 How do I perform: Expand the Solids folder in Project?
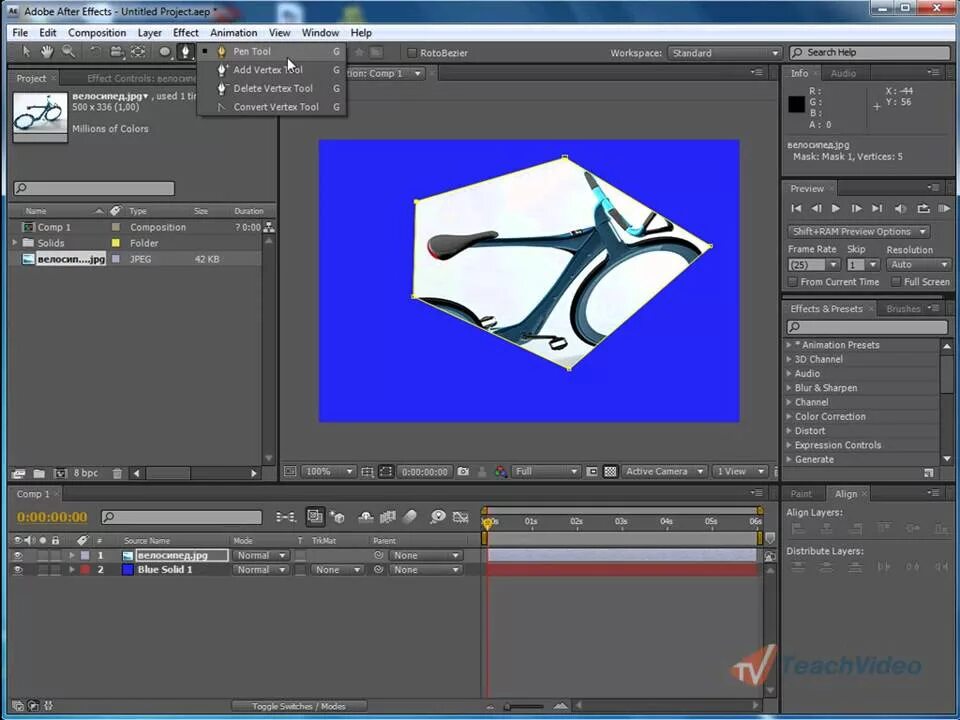pyautogui.click(x=15, y=243)
